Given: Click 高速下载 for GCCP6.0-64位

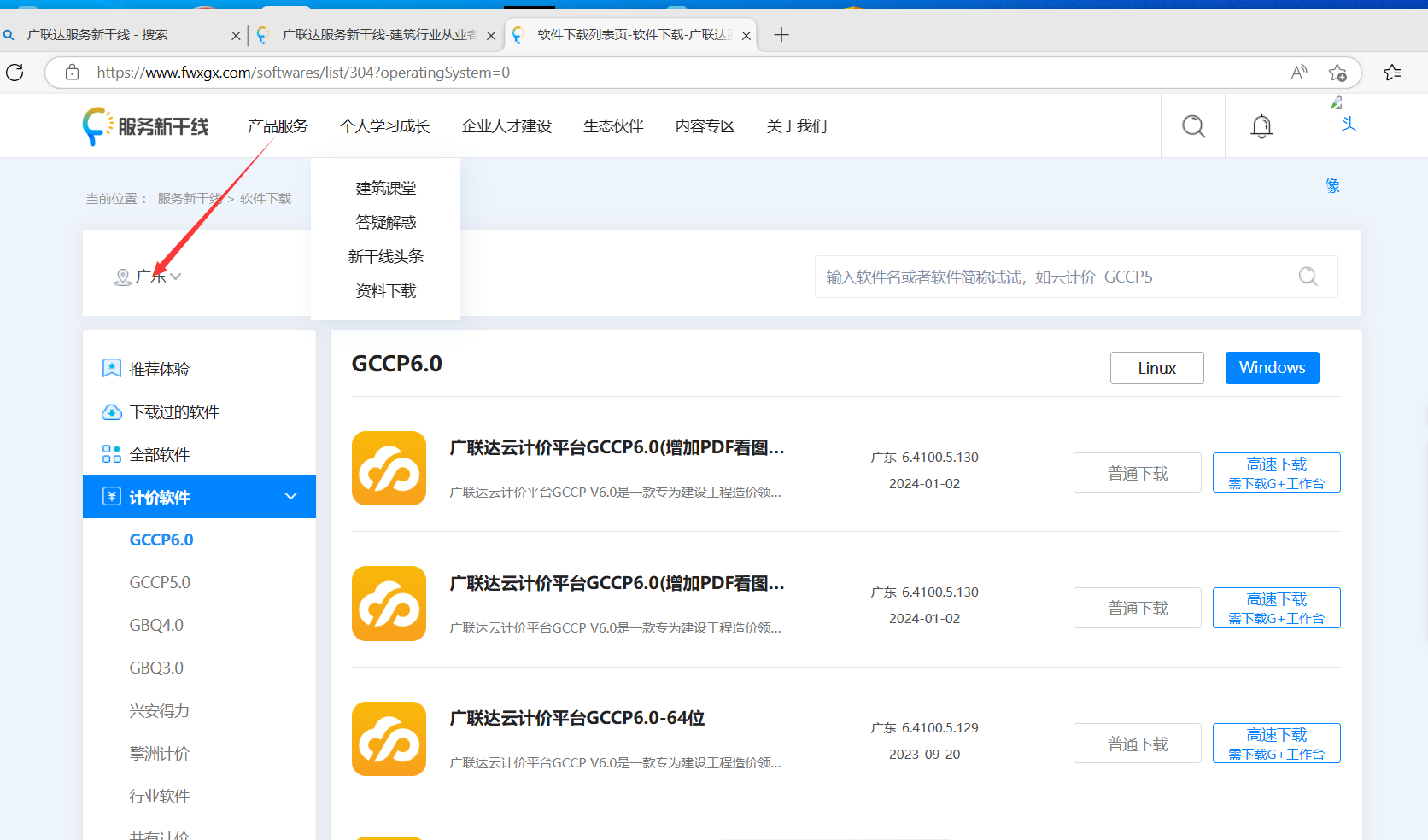Looking at the screenshot, I should click(x=1277, y=744).
